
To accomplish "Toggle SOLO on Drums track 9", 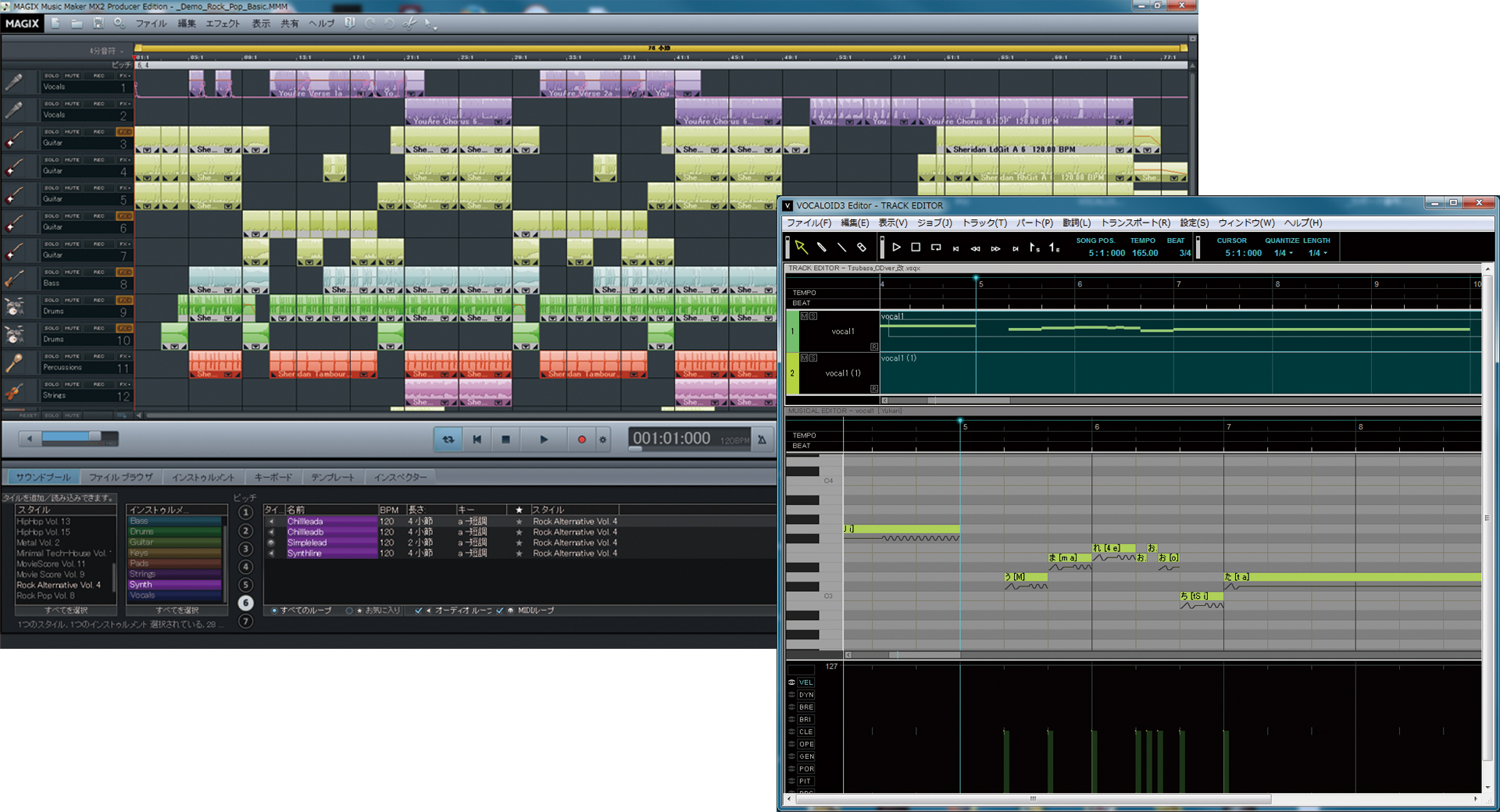I will [52, 301].
